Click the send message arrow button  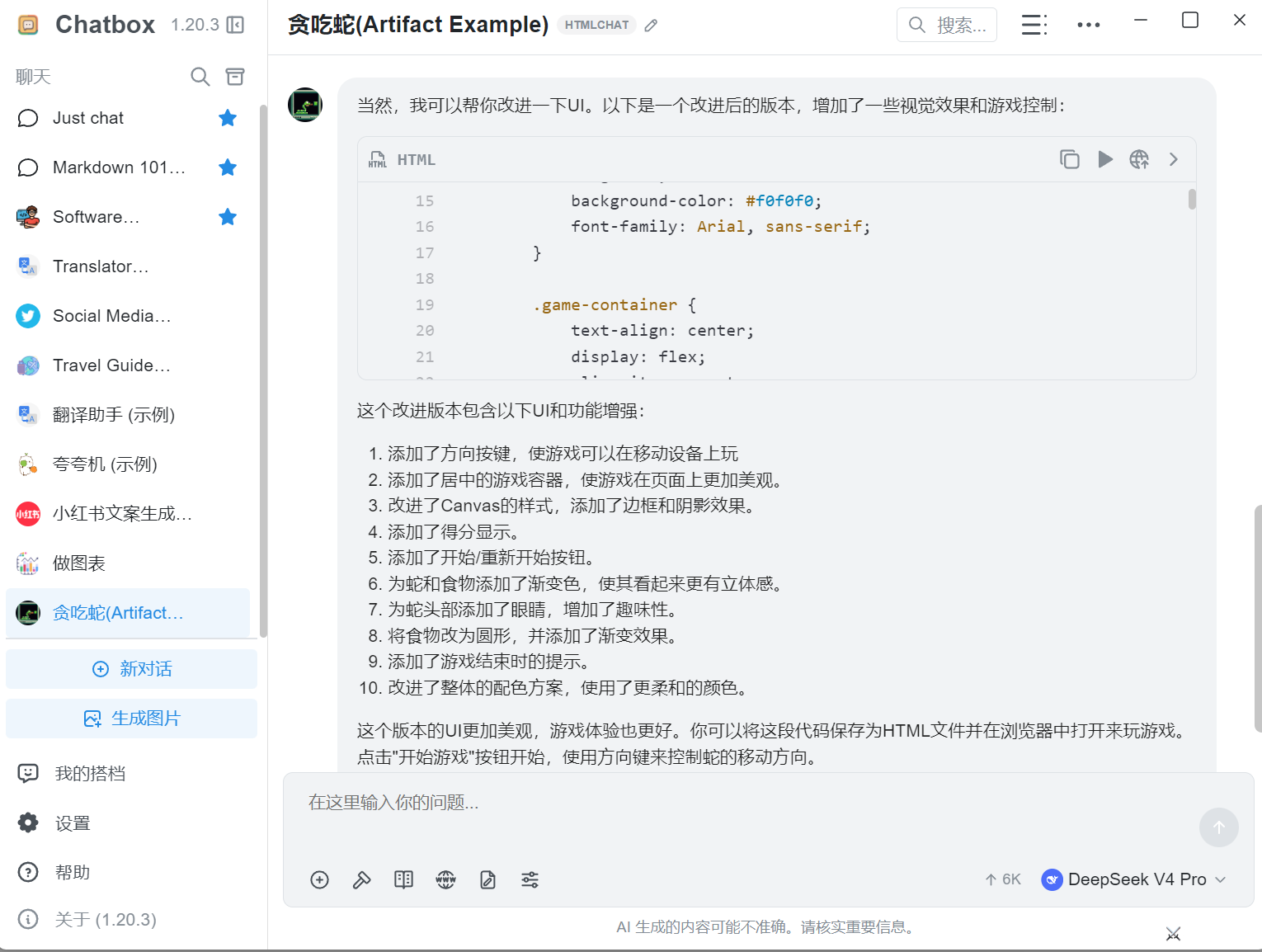(x=1219, y=827)
